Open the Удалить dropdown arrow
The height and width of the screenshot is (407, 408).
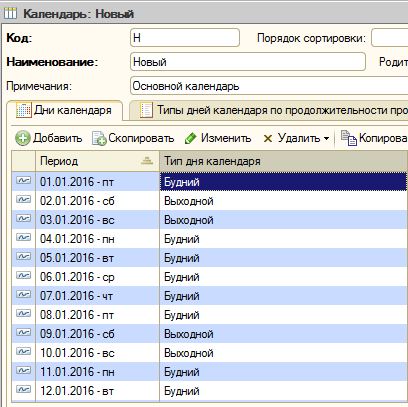(326, 138)
